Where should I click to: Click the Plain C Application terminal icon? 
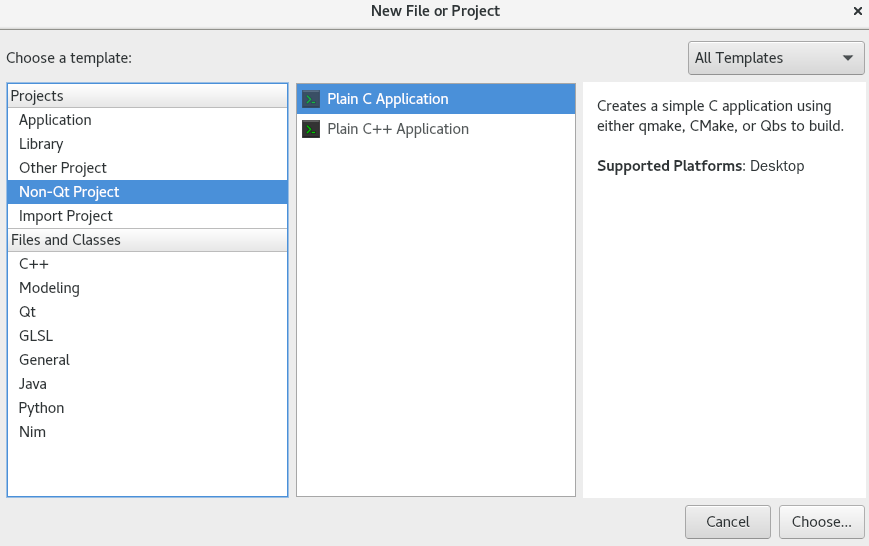click(x=311, y=99)
